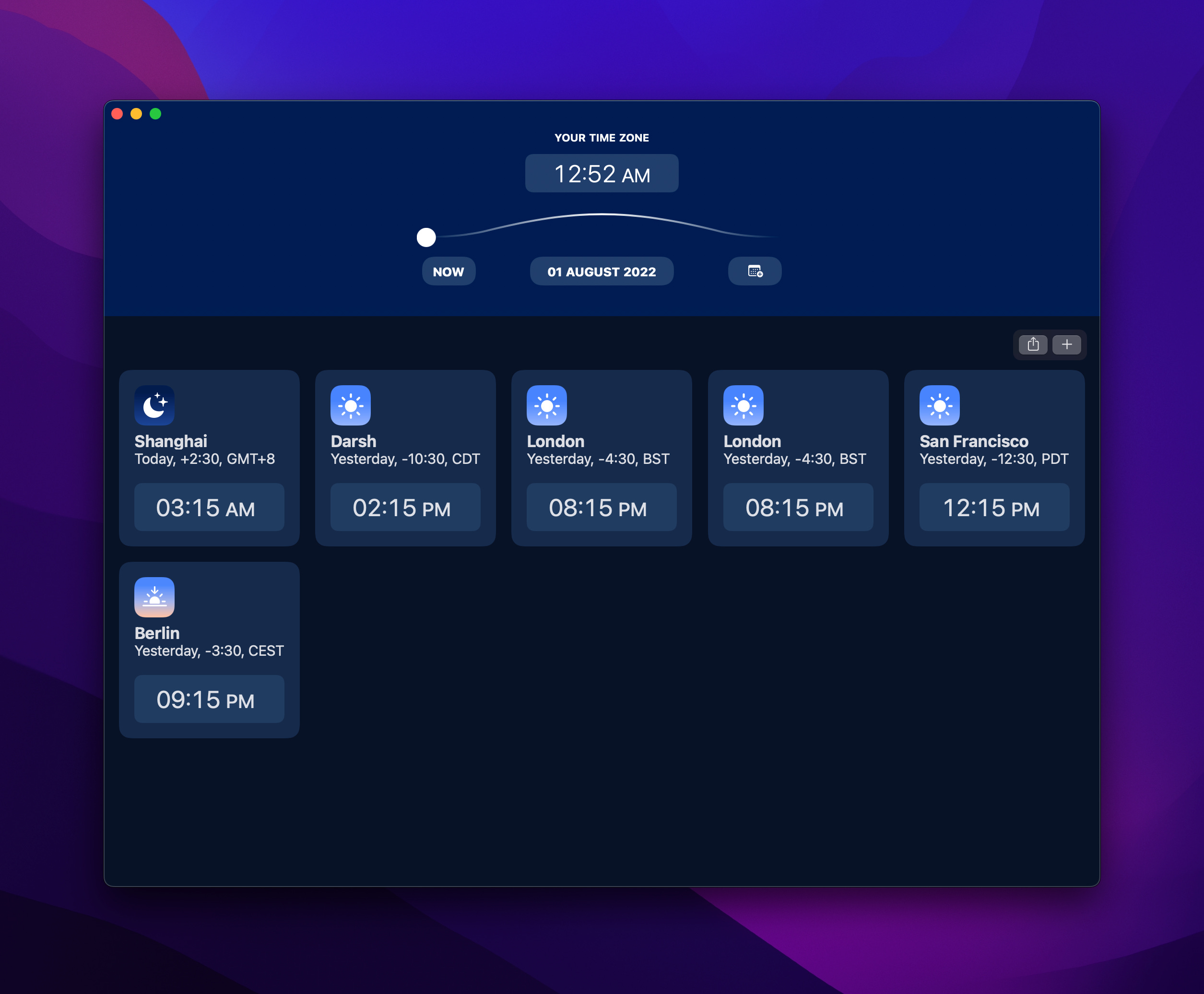Click the Shanghai city name
Image resolution: width=1204 pixels, height=994 pixels.
click(x=171, y=441)
